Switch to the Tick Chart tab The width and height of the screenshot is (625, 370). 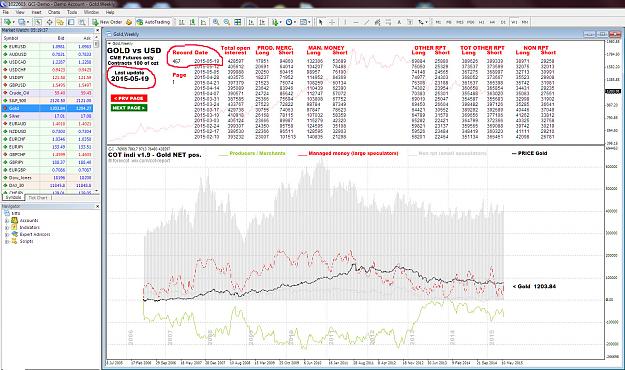[x=38, y=197]
